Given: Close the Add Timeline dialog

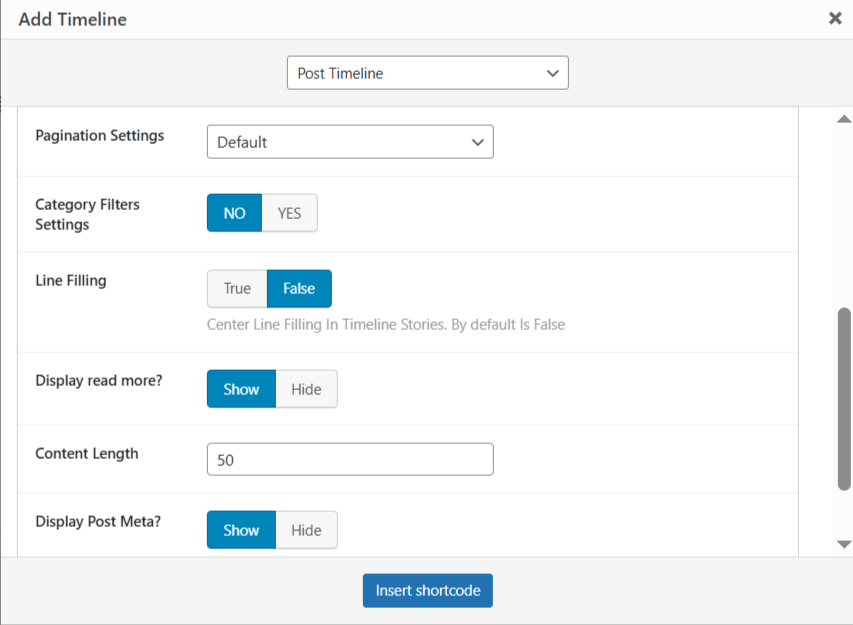Looking at the screenshot, I should point(835,18).
